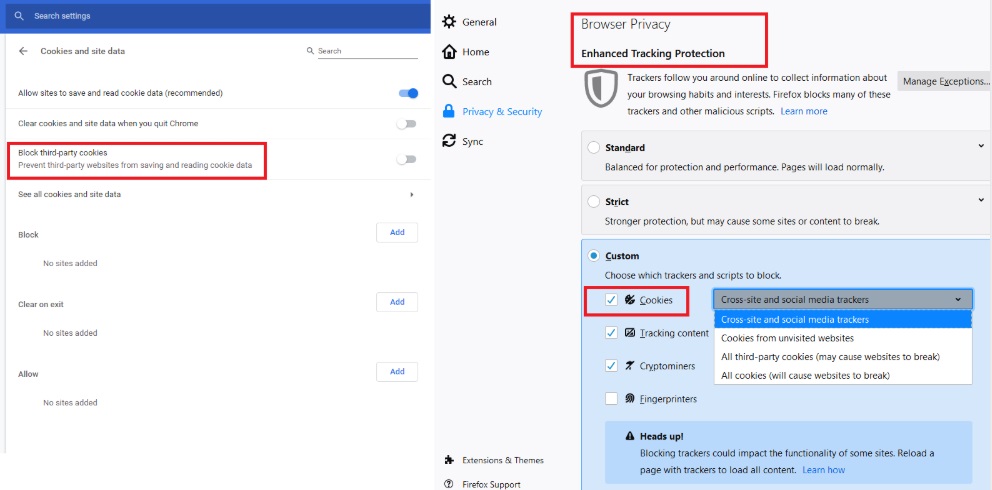Image resolution: width=992 pixels, height=490 pixels.
Task: Uncheck the Cryptominers checkbox
Action: click(611, 365)
